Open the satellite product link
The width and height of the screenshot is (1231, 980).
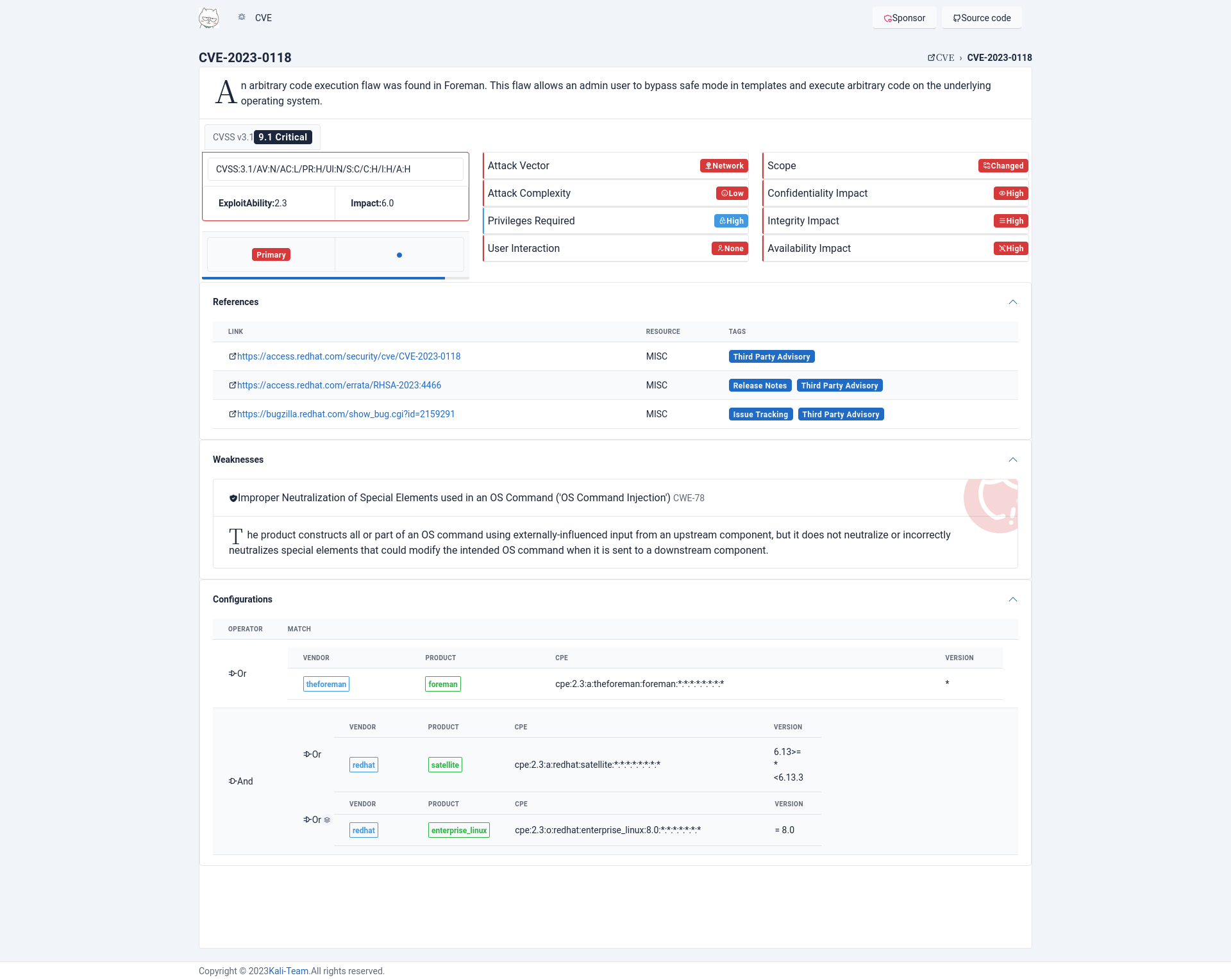pos(443,764)
